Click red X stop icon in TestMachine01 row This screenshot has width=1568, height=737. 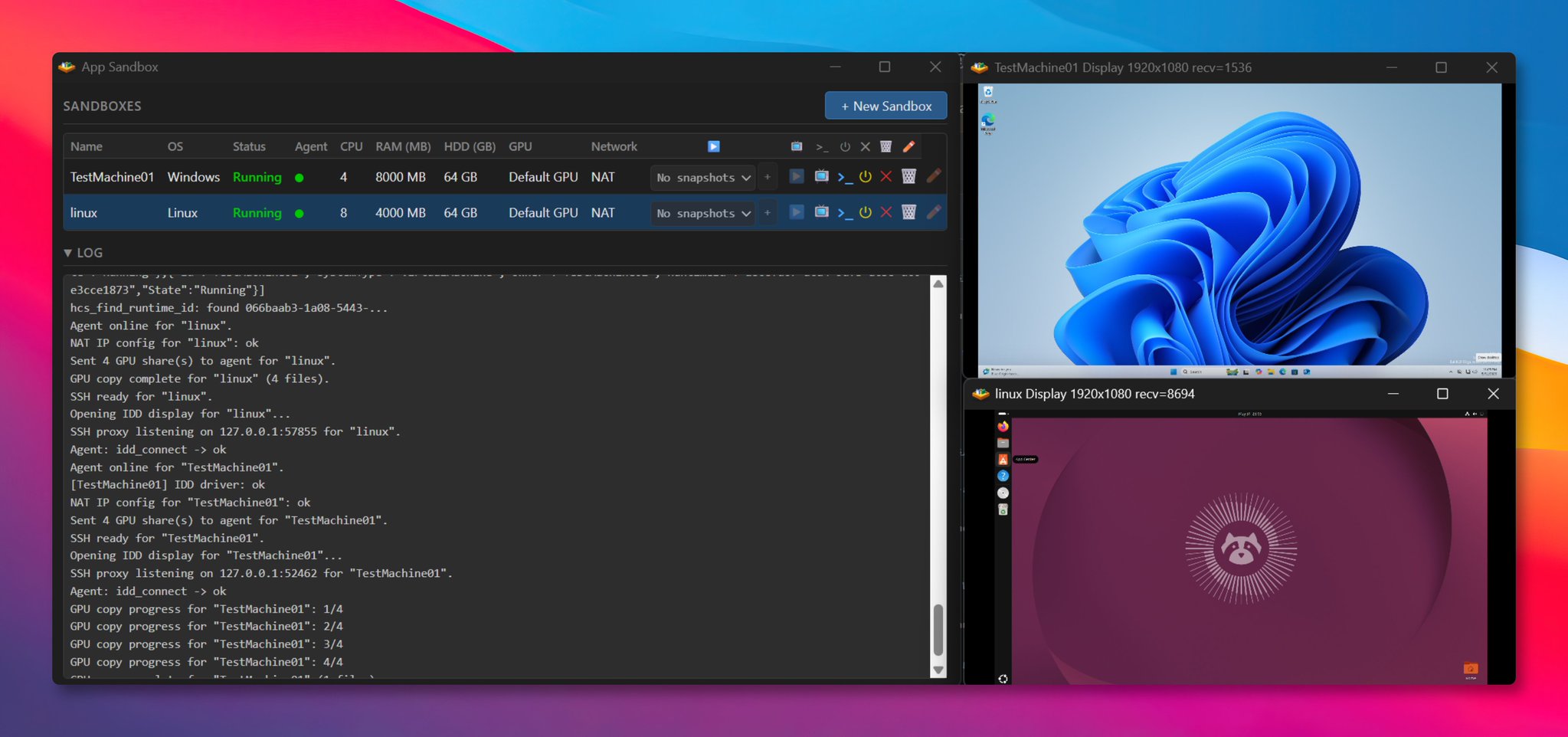[886, 177]
